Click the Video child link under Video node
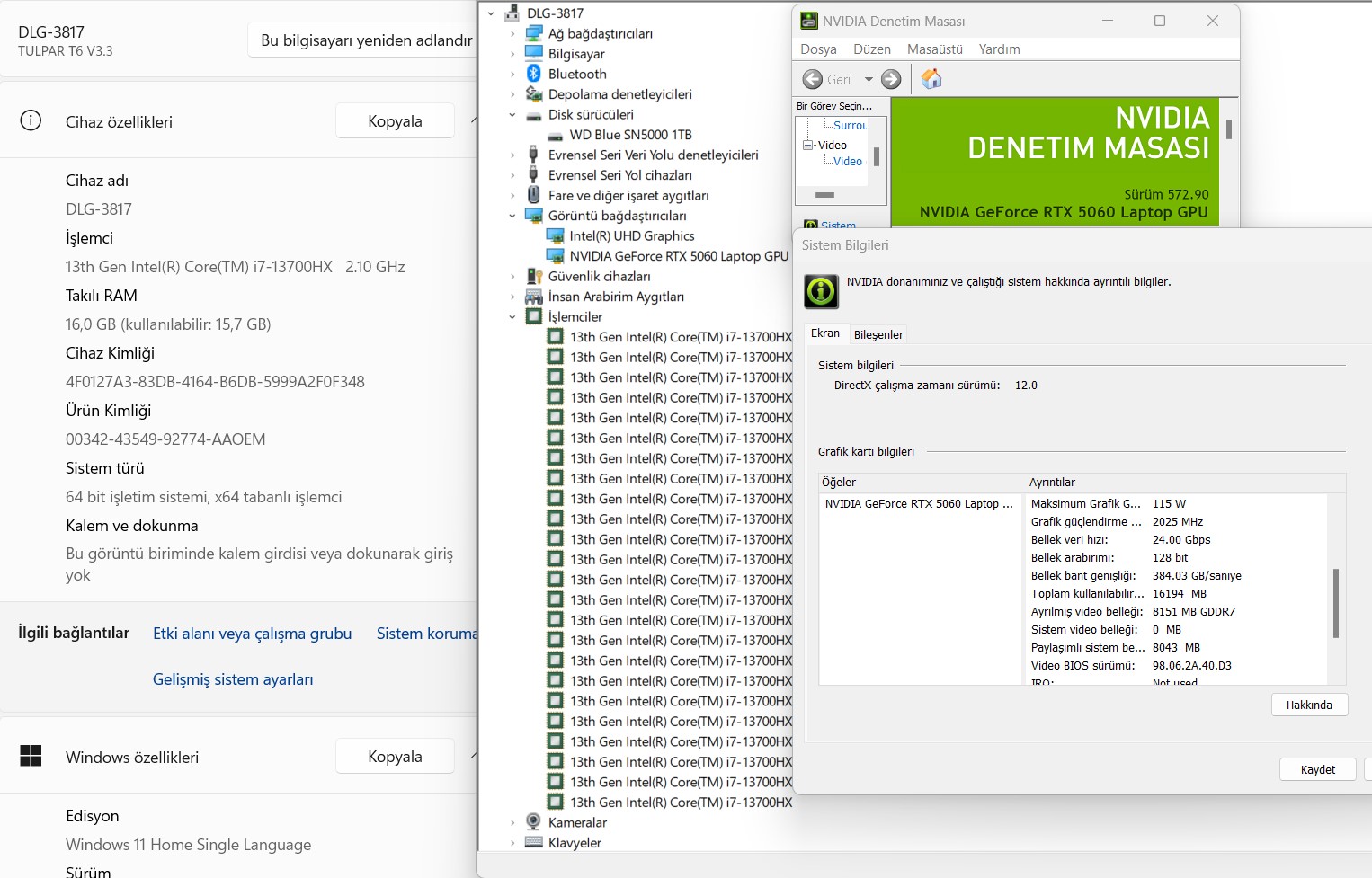Screen dimensions: 1372x878 (x=848, y=162)
